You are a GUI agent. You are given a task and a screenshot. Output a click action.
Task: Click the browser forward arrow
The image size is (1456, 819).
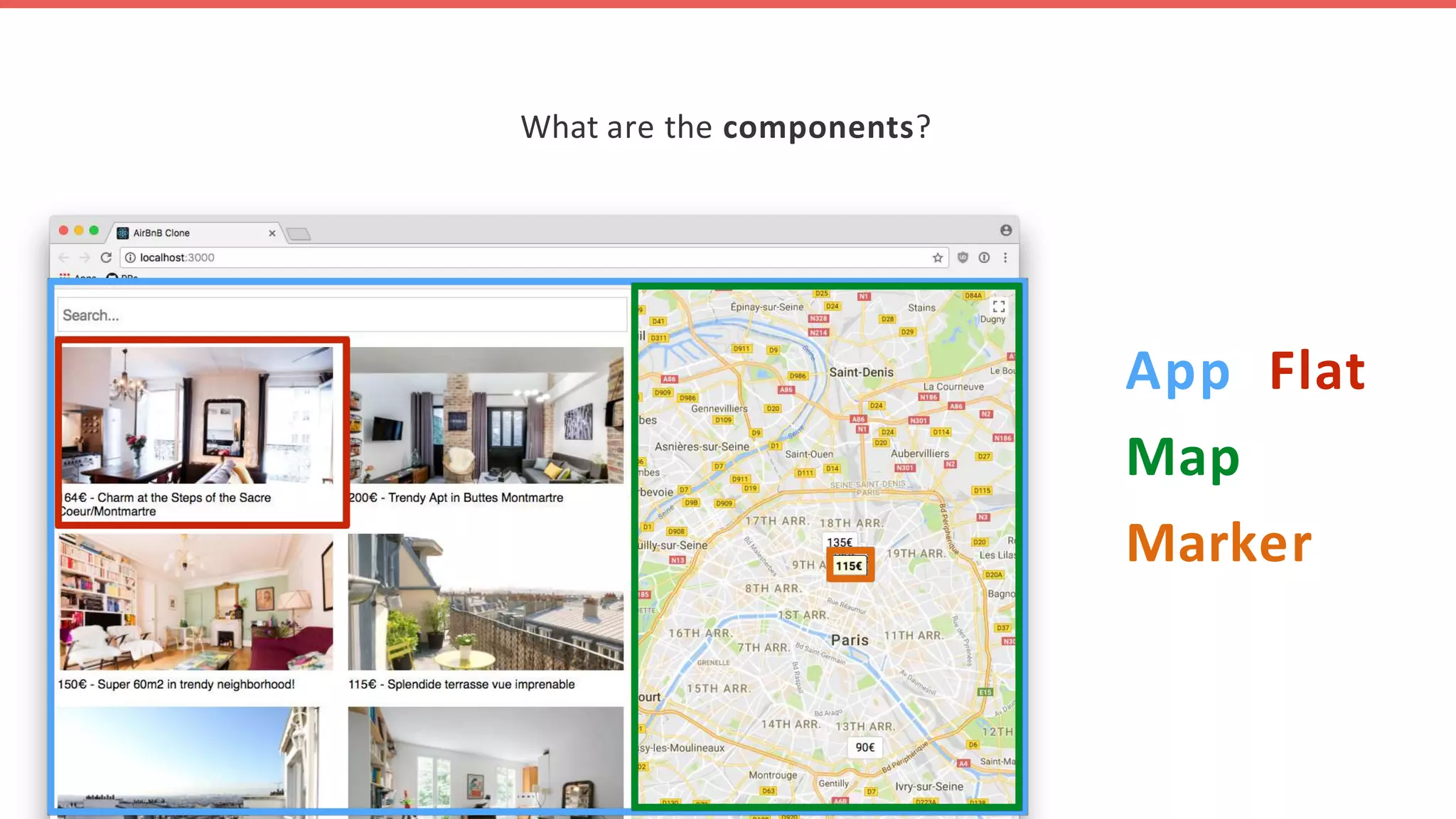point(85,257)
